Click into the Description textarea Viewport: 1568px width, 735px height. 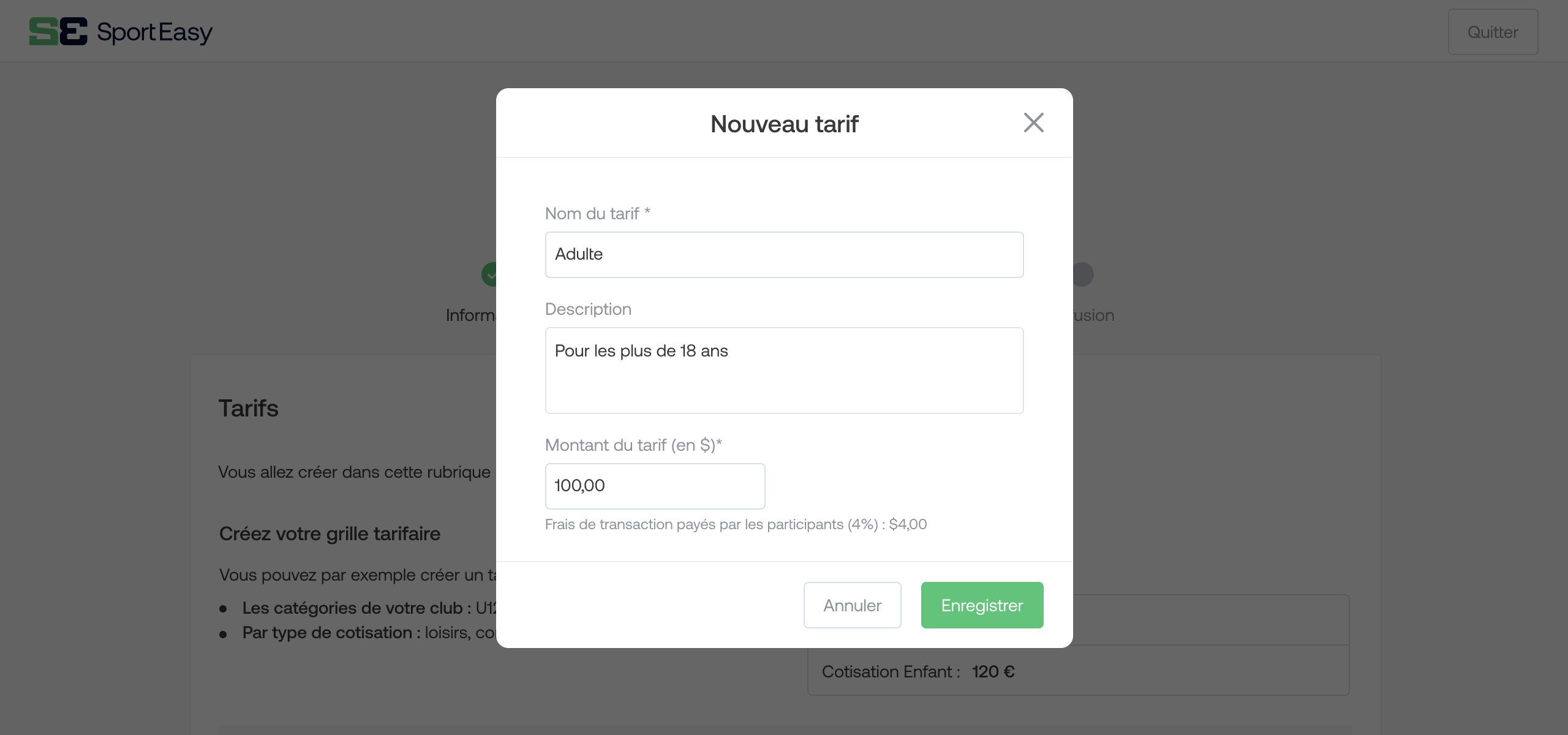784,371
